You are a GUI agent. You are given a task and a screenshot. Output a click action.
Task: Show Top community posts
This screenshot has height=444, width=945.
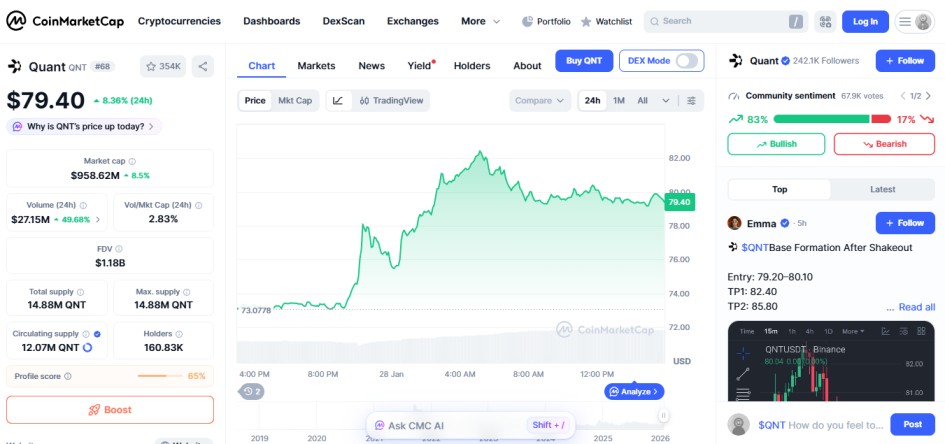[x=779, y=189]
